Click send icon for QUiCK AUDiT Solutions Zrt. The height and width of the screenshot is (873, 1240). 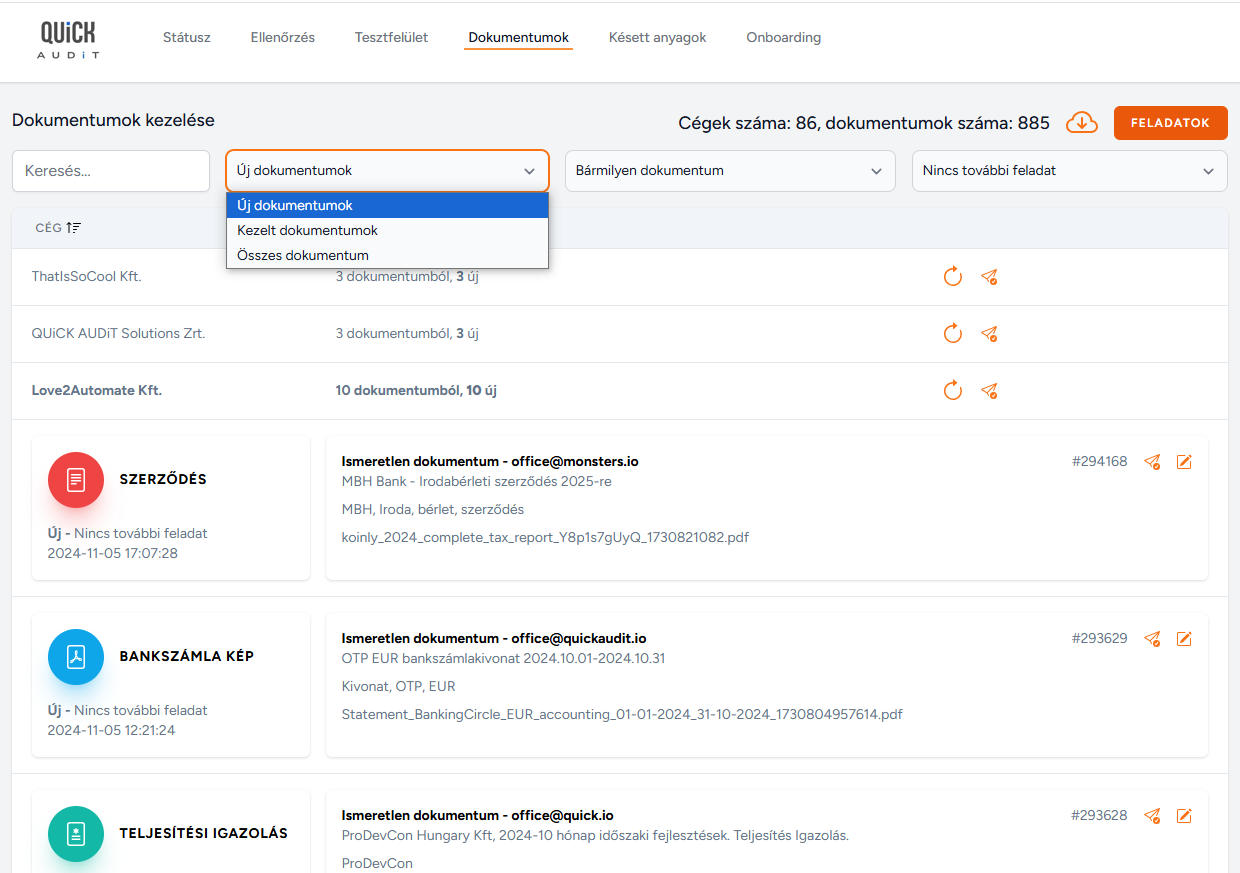point(989,334)
